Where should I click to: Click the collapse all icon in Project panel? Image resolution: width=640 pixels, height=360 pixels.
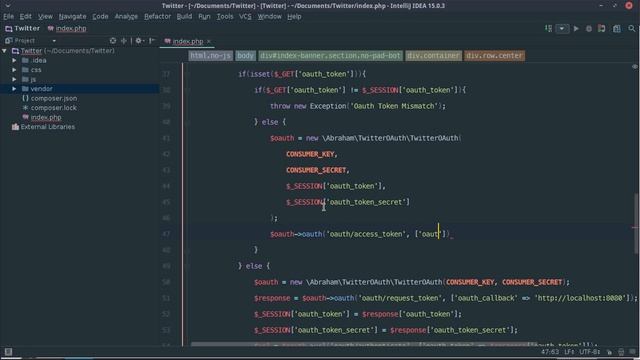tap(124, 40)
